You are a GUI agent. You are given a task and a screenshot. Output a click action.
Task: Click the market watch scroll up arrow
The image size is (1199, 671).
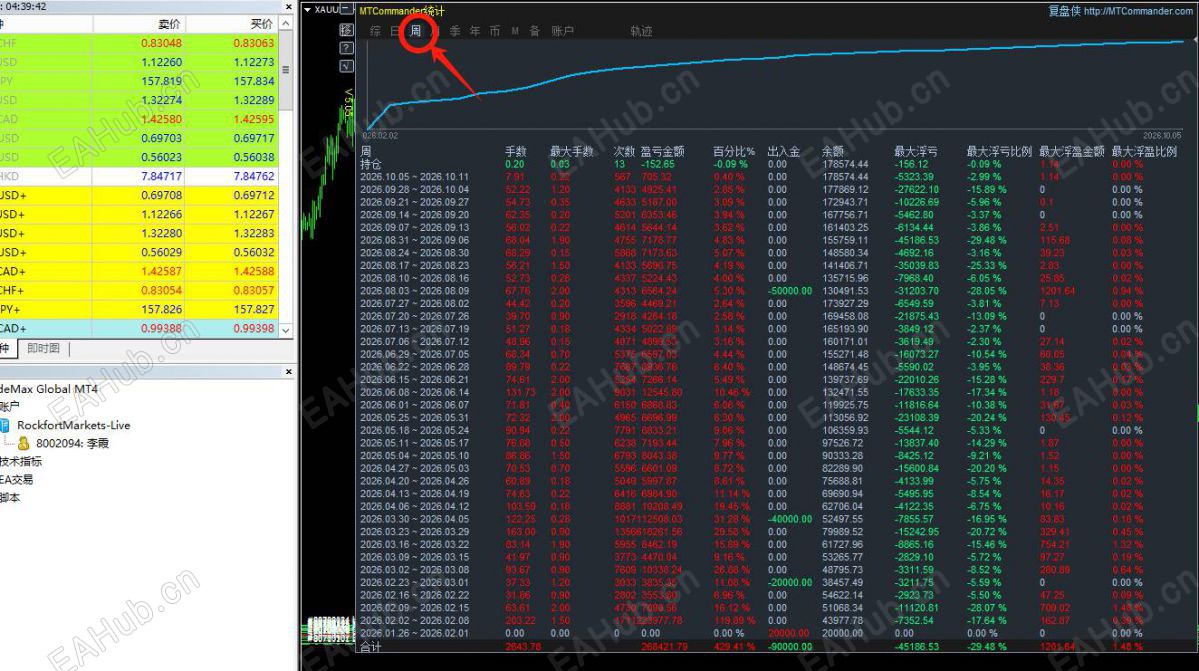click(285, 24)
